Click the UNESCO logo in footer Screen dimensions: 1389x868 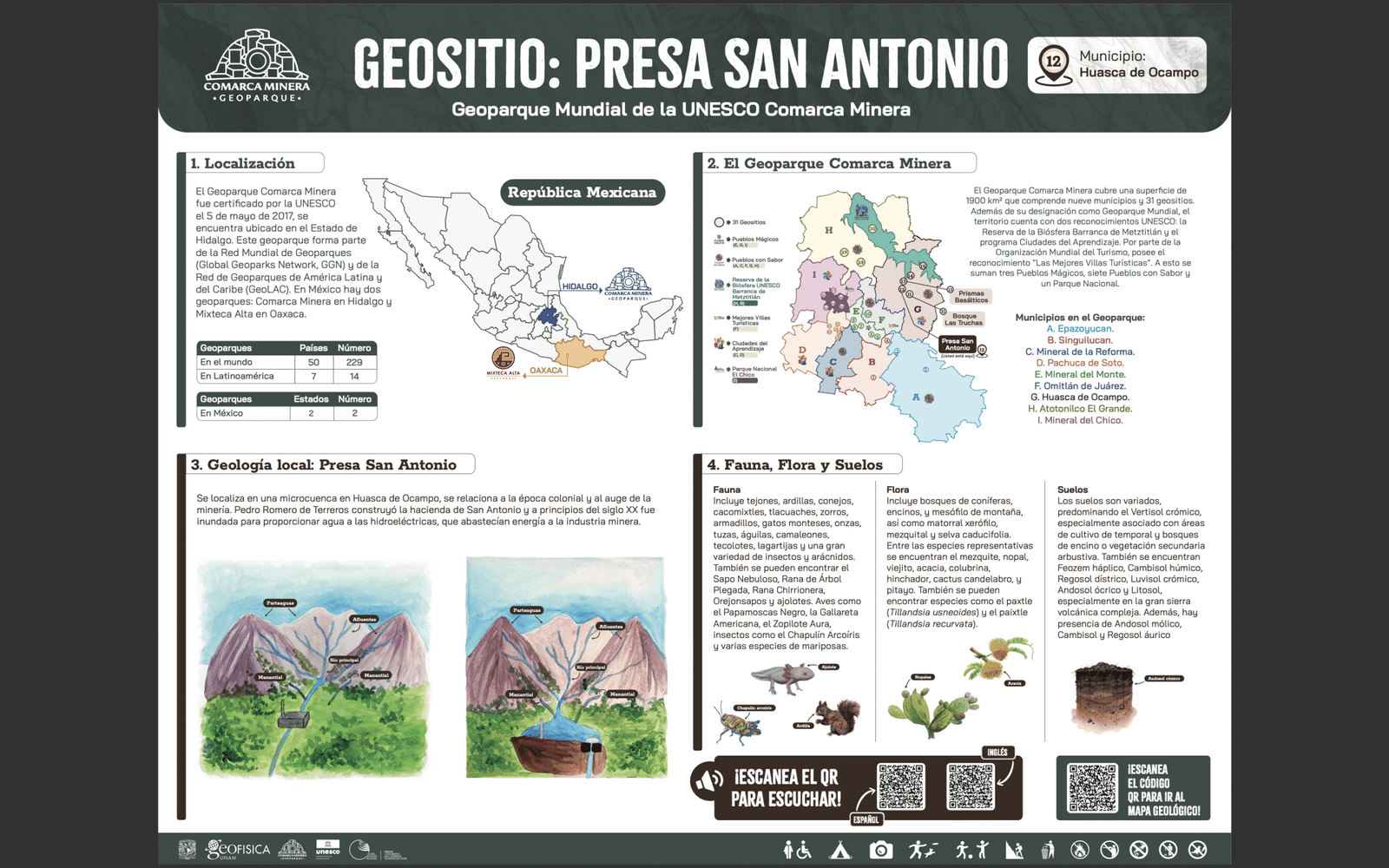click(x=327, y=849)
